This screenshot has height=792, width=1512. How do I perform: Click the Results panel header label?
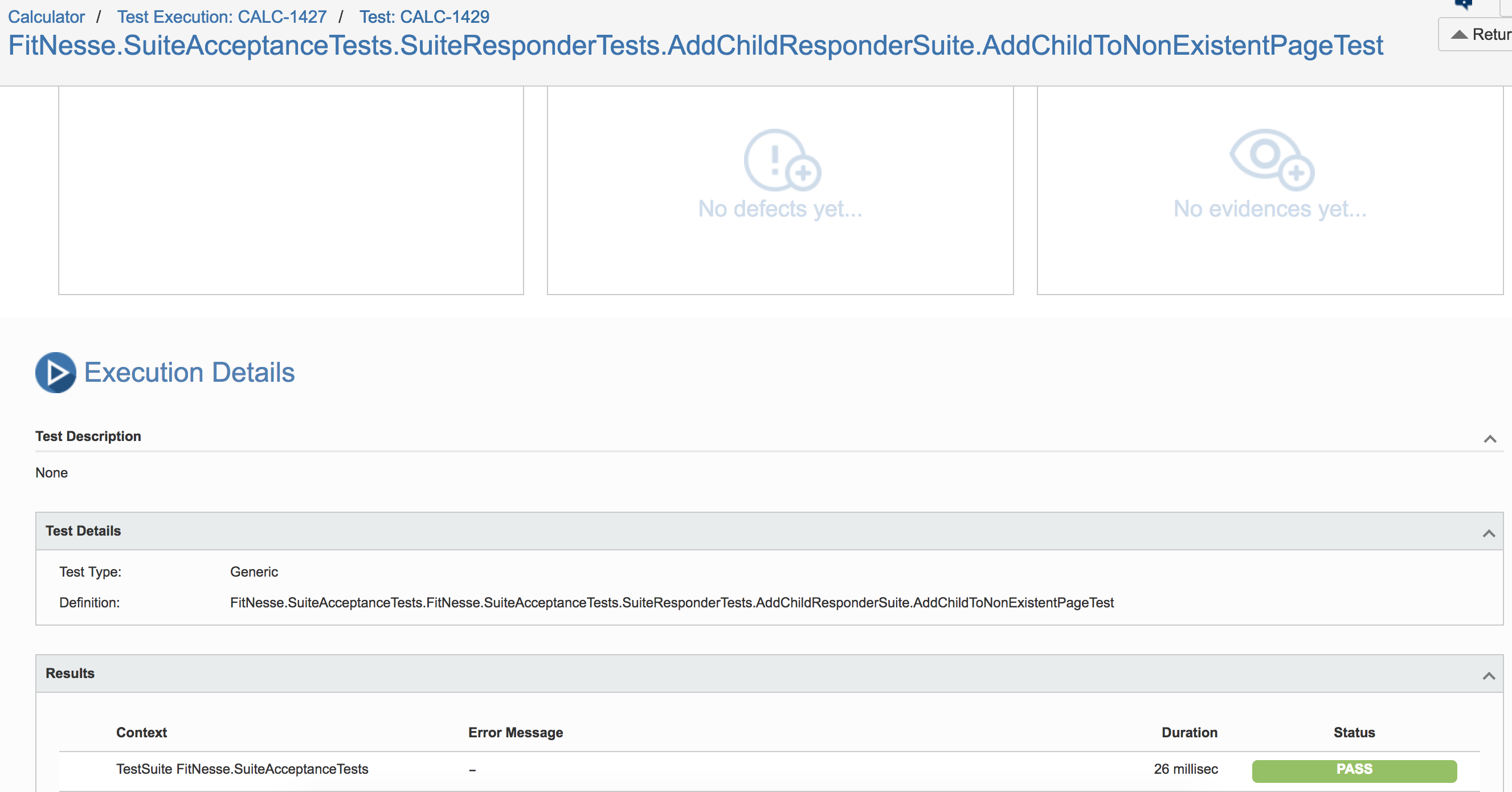(x=70, y=673)
